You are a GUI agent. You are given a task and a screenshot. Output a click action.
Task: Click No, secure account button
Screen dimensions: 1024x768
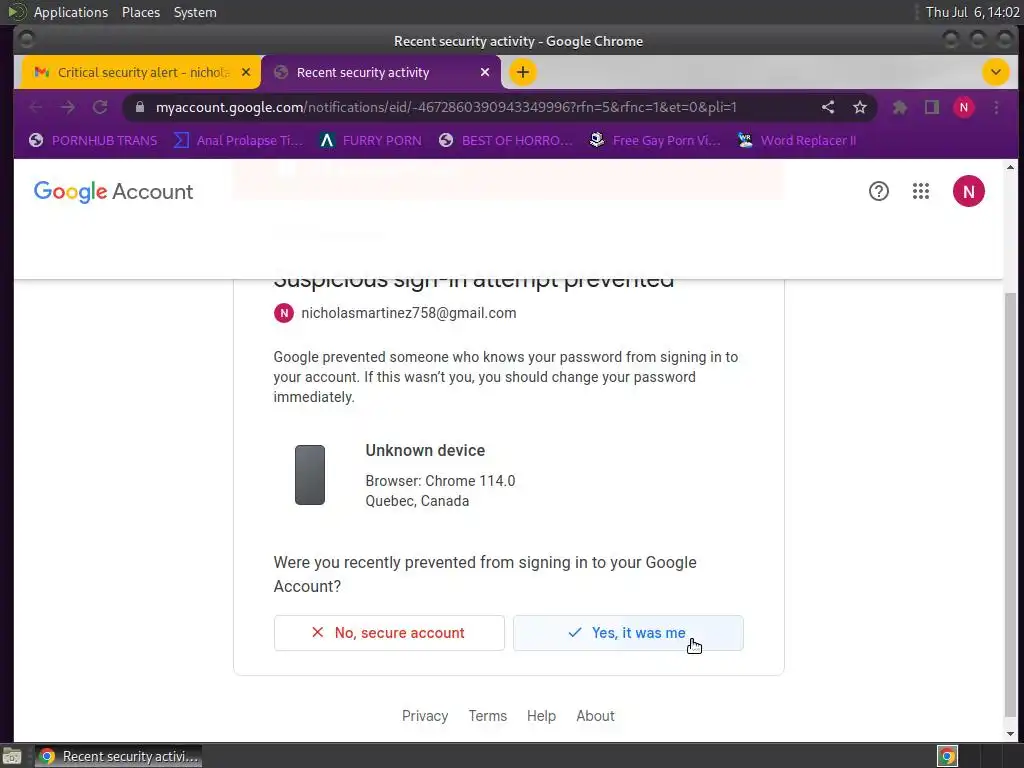[389, 633]
